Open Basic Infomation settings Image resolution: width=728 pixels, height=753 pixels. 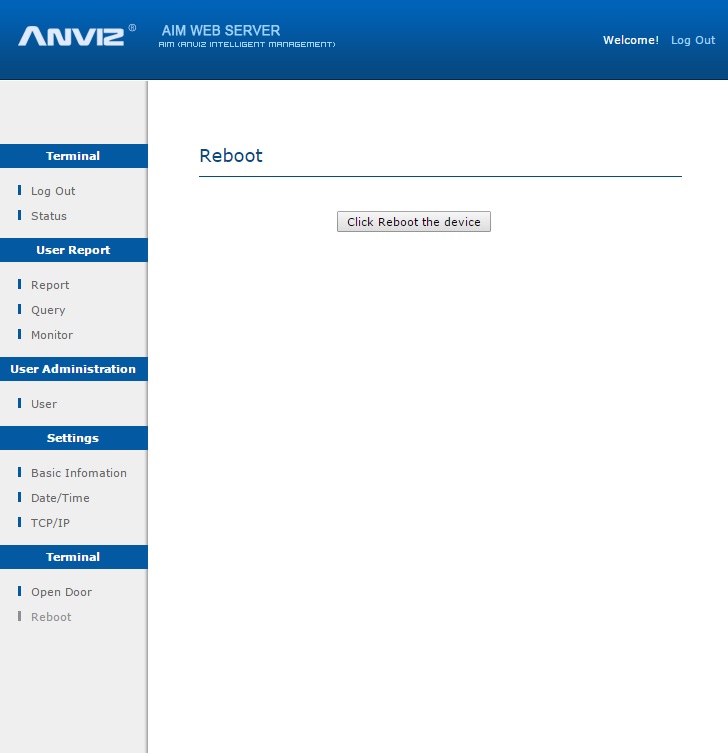point(79,473)
